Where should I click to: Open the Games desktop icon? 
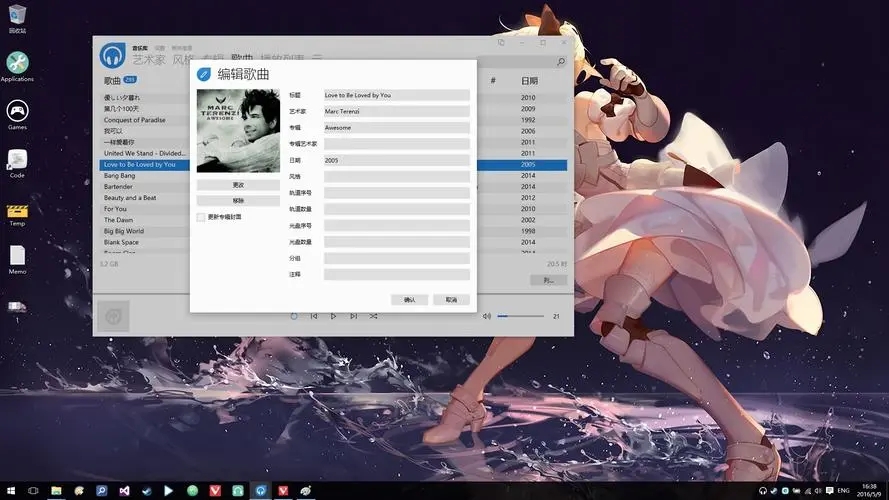[x=17, y=111]
